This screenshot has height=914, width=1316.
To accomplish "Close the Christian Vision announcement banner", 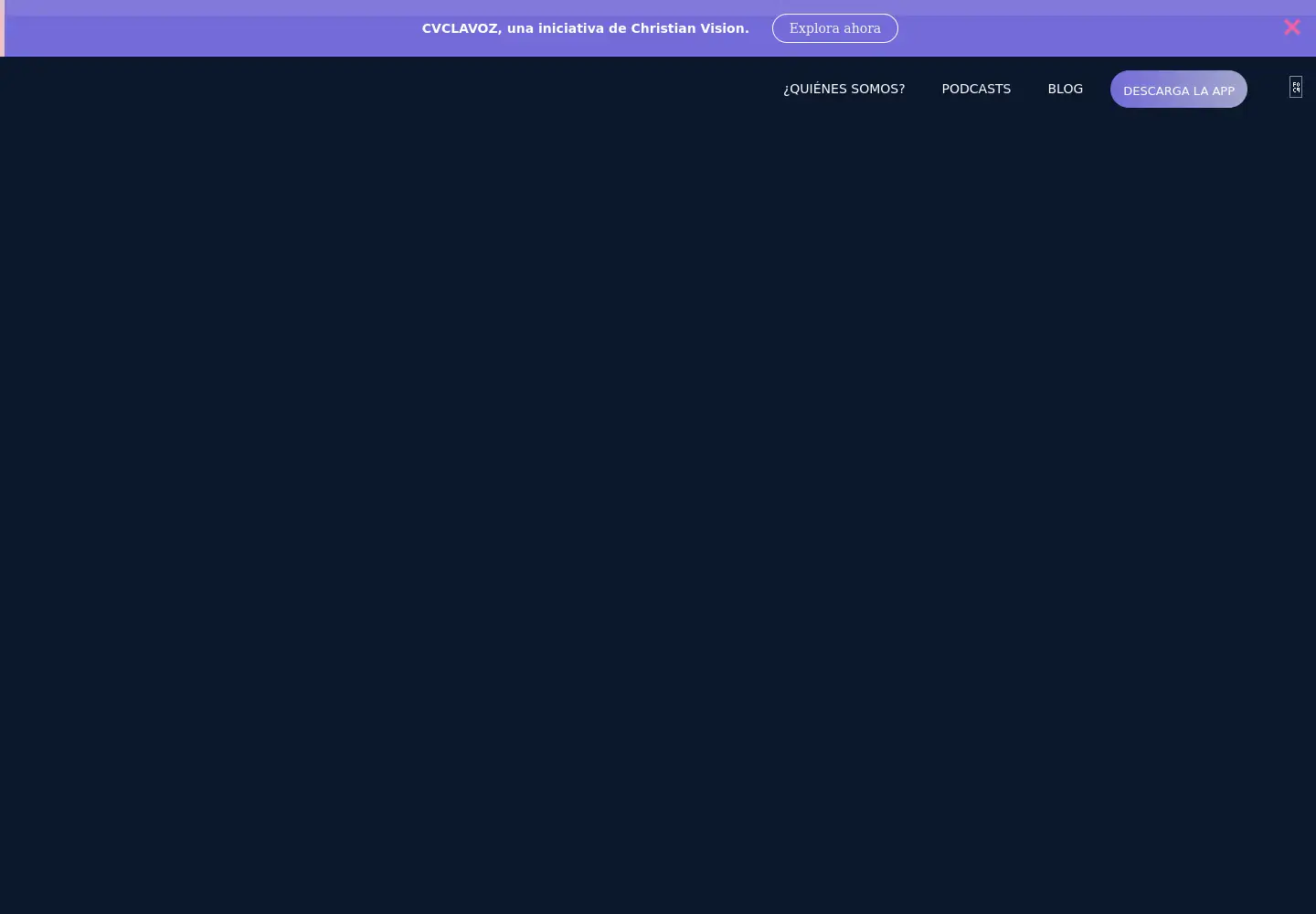I will click(1291, 27).
